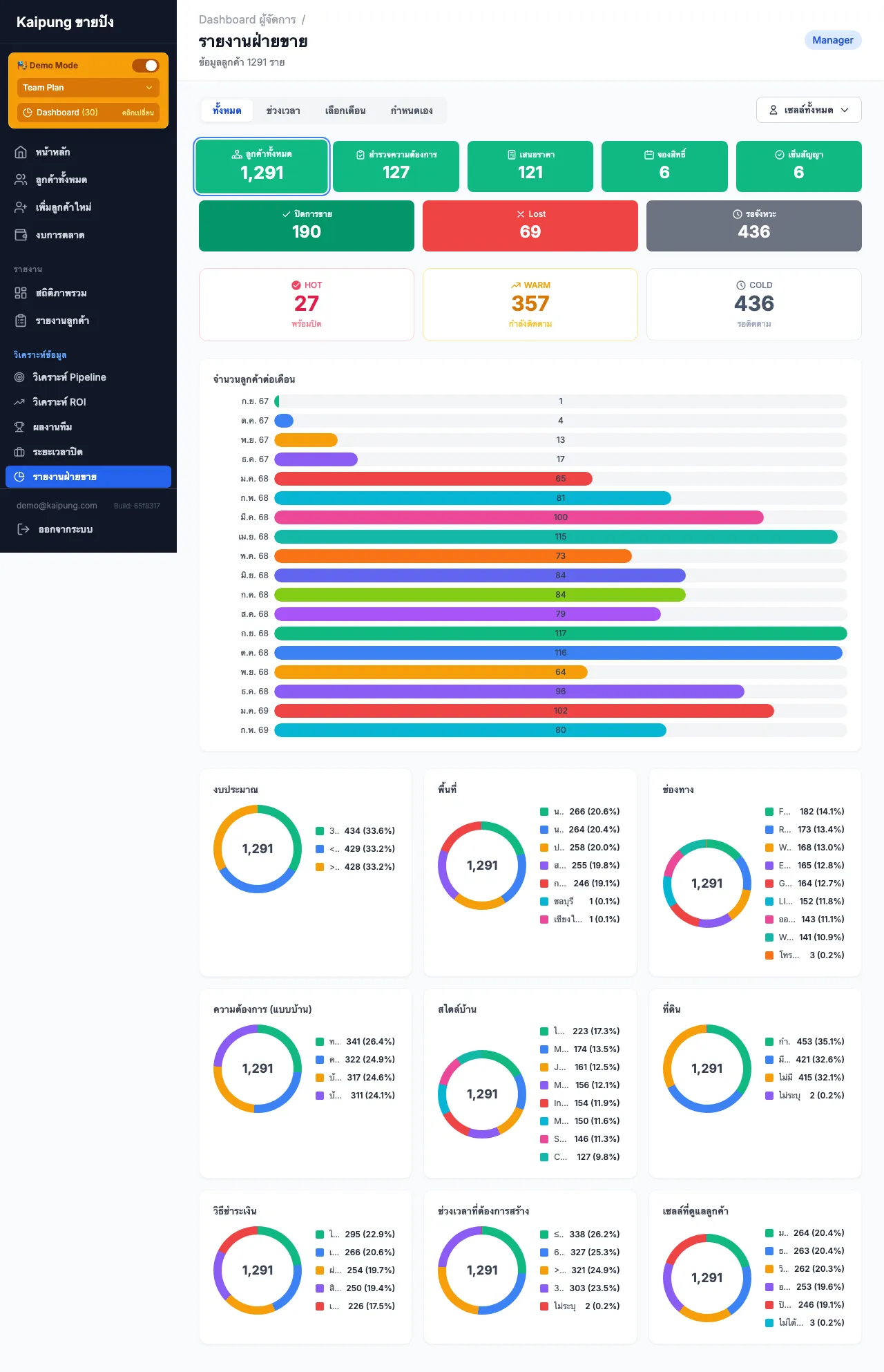Viewport: 884px width, 1372px height.
Task: Click the red ม.ค. 68 bar
Action: click(433, 479)
